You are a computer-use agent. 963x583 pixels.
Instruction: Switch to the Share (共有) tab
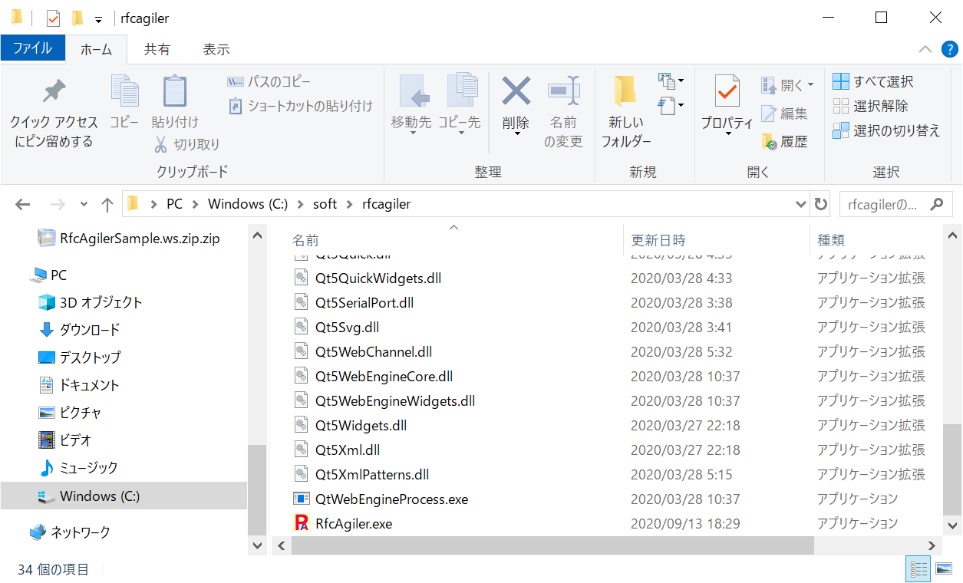(157, 49)
